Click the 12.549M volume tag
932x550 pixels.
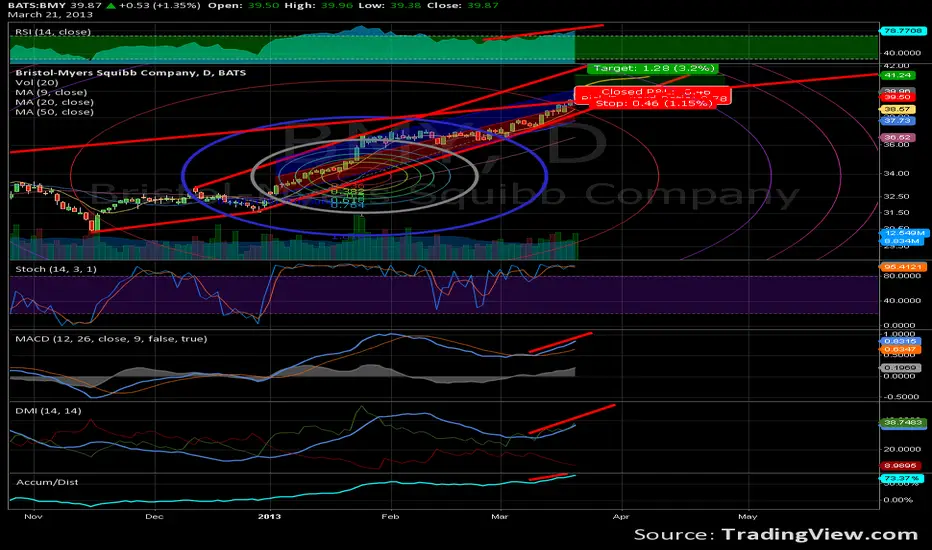(903, 233)
